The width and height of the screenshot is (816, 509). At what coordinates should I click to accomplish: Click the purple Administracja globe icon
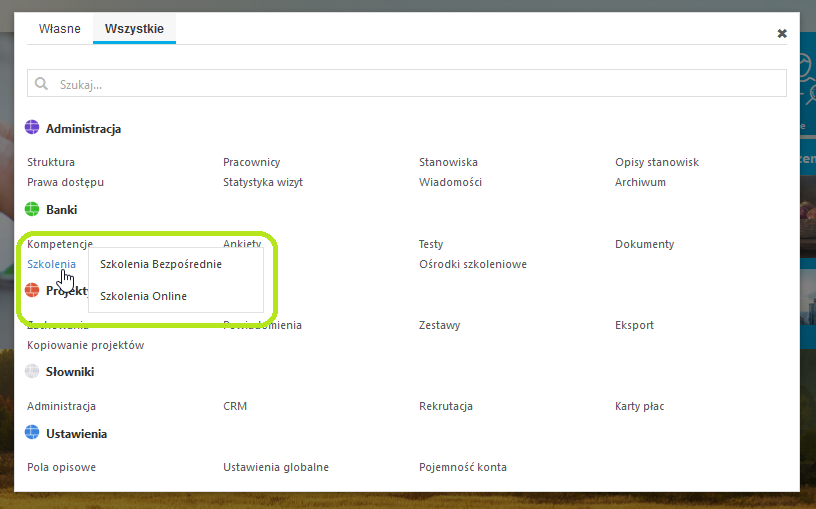[32, 128]
